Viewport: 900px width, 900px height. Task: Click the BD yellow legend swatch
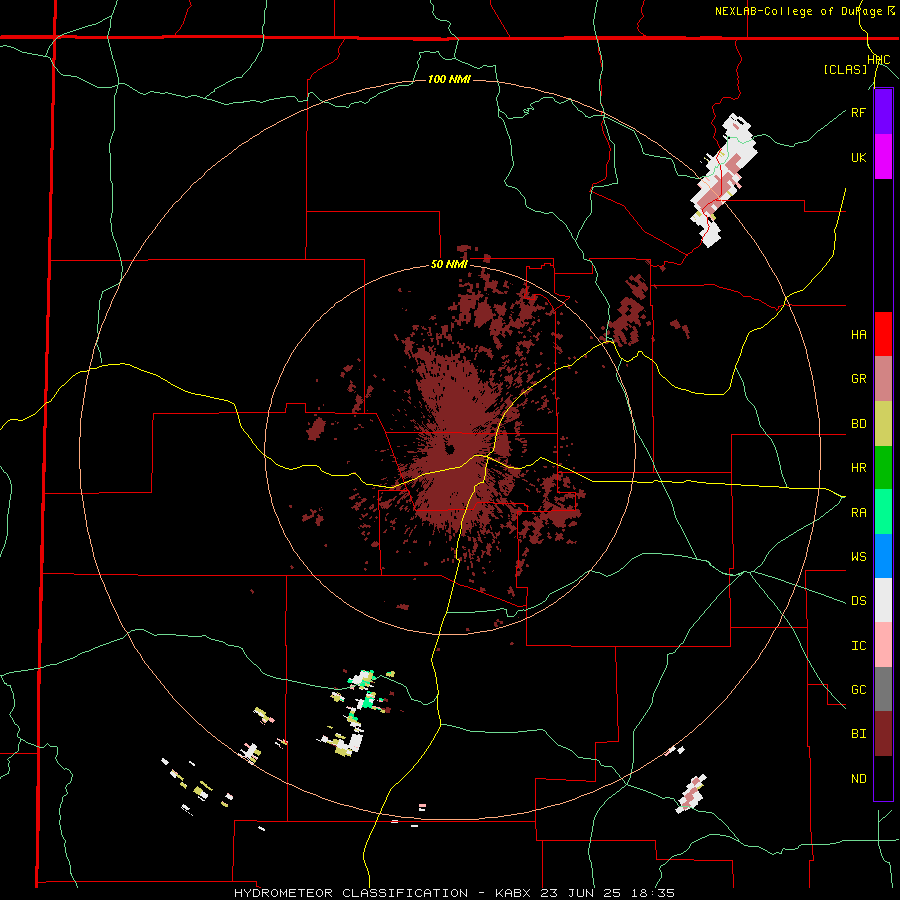click(x=883, y=424)
